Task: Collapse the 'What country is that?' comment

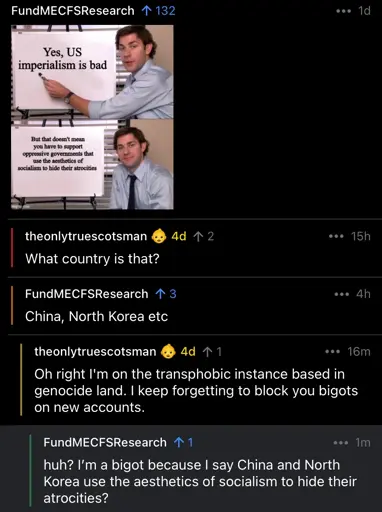Action: coord(12,248)
